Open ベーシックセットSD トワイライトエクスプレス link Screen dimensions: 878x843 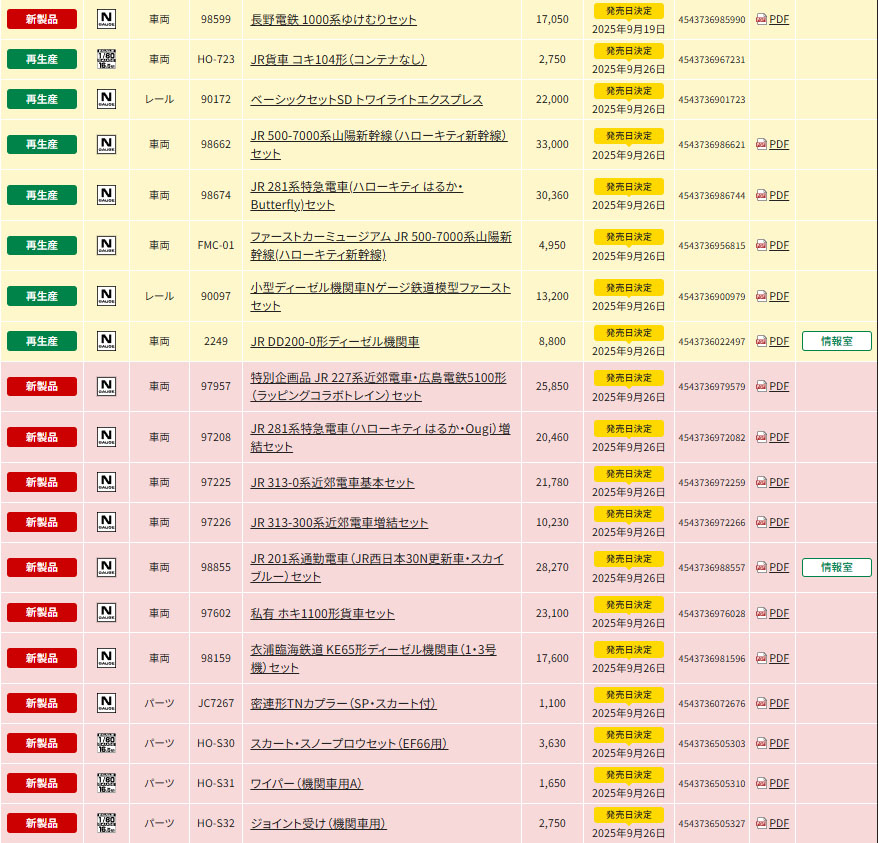366,100
